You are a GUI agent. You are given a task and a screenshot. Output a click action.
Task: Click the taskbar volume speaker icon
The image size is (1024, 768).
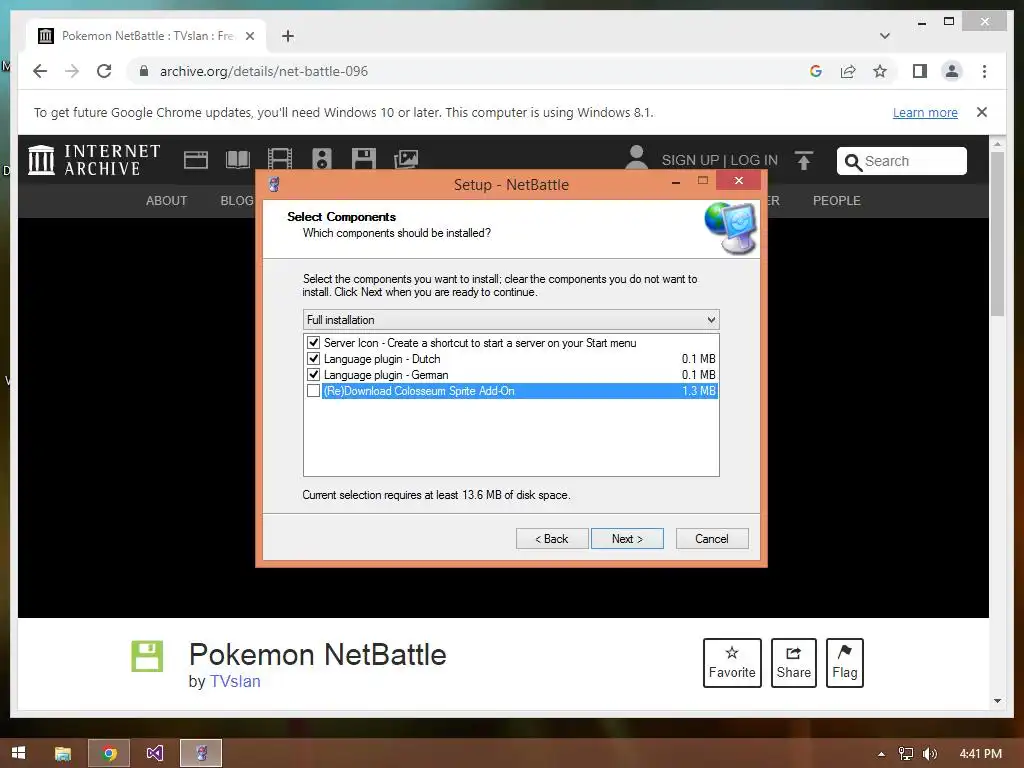coord(930,754)
